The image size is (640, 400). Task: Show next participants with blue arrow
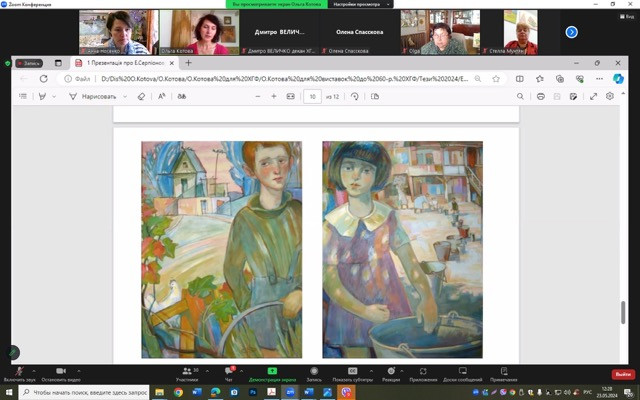(572, 32)
